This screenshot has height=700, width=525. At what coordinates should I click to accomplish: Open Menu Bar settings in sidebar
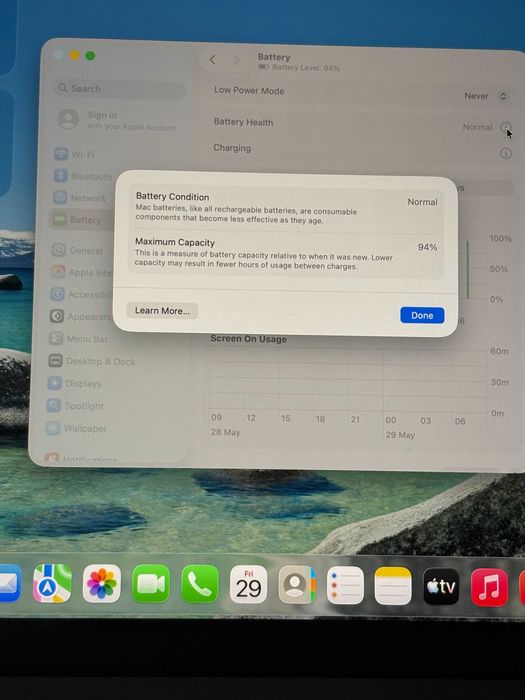79,339
